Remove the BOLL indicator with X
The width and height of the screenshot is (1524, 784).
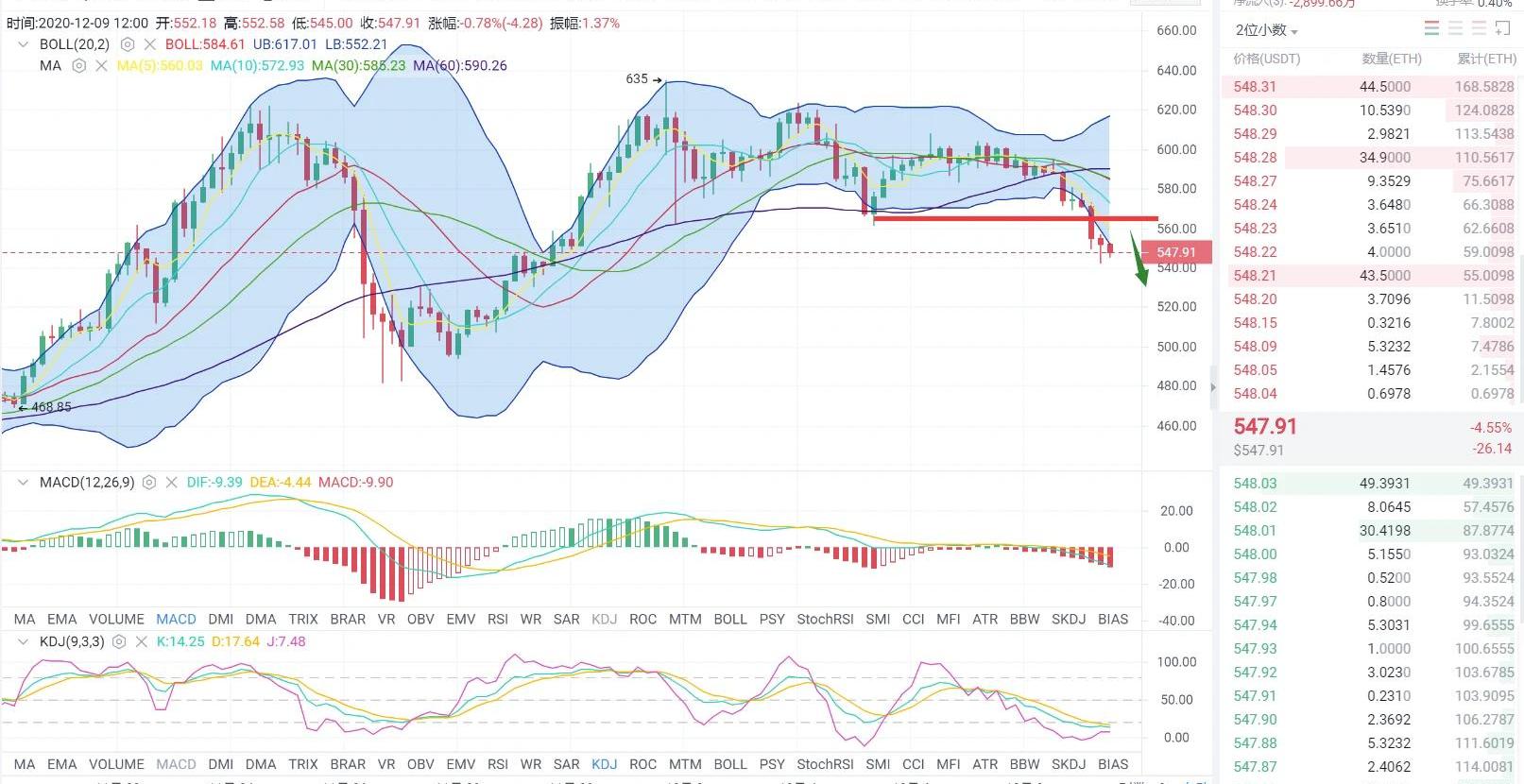(149, 44)
